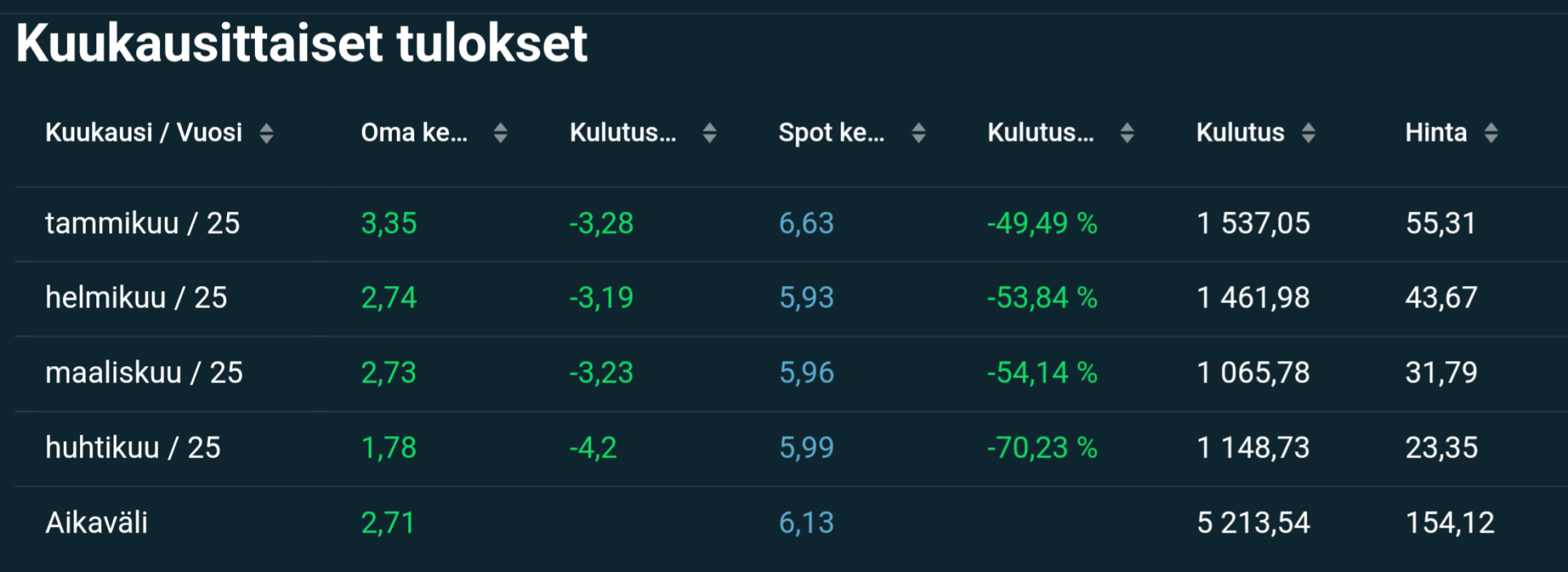
Task: Select the tammikuu / 25 row
Action: [142, 223]
